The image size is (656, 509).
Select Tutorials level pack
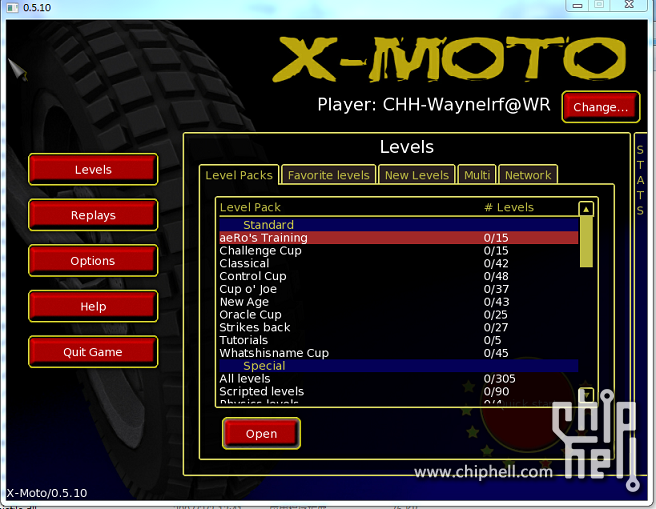[x=398, y=340]
